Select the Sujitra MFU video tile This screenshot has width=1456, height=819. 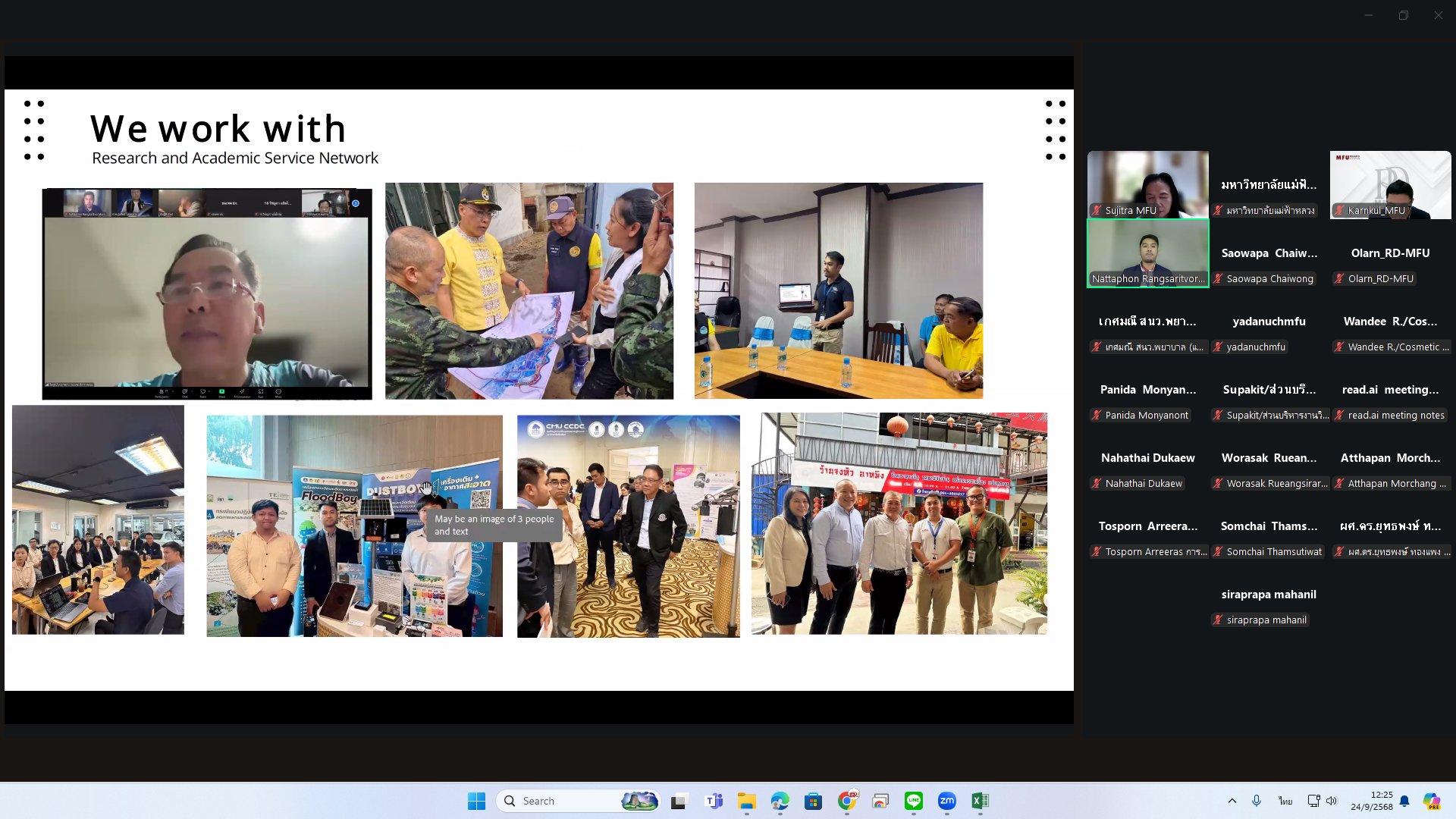pyautogui.click(x=1147, y=184)
